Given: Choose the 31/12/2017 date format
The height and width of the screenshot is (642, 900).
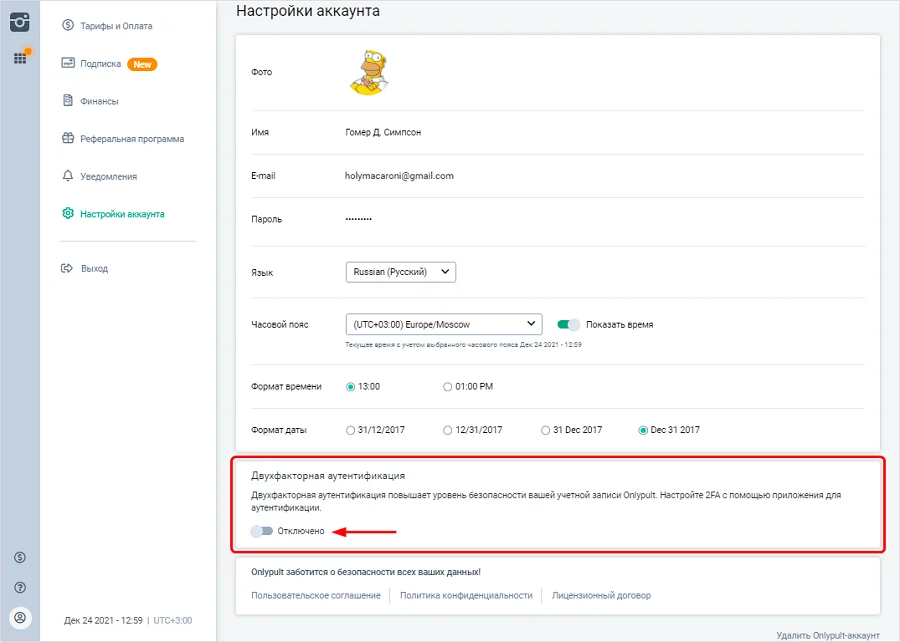Looking at the screenshot, I should pyautogui.click(x=350, y=430).
